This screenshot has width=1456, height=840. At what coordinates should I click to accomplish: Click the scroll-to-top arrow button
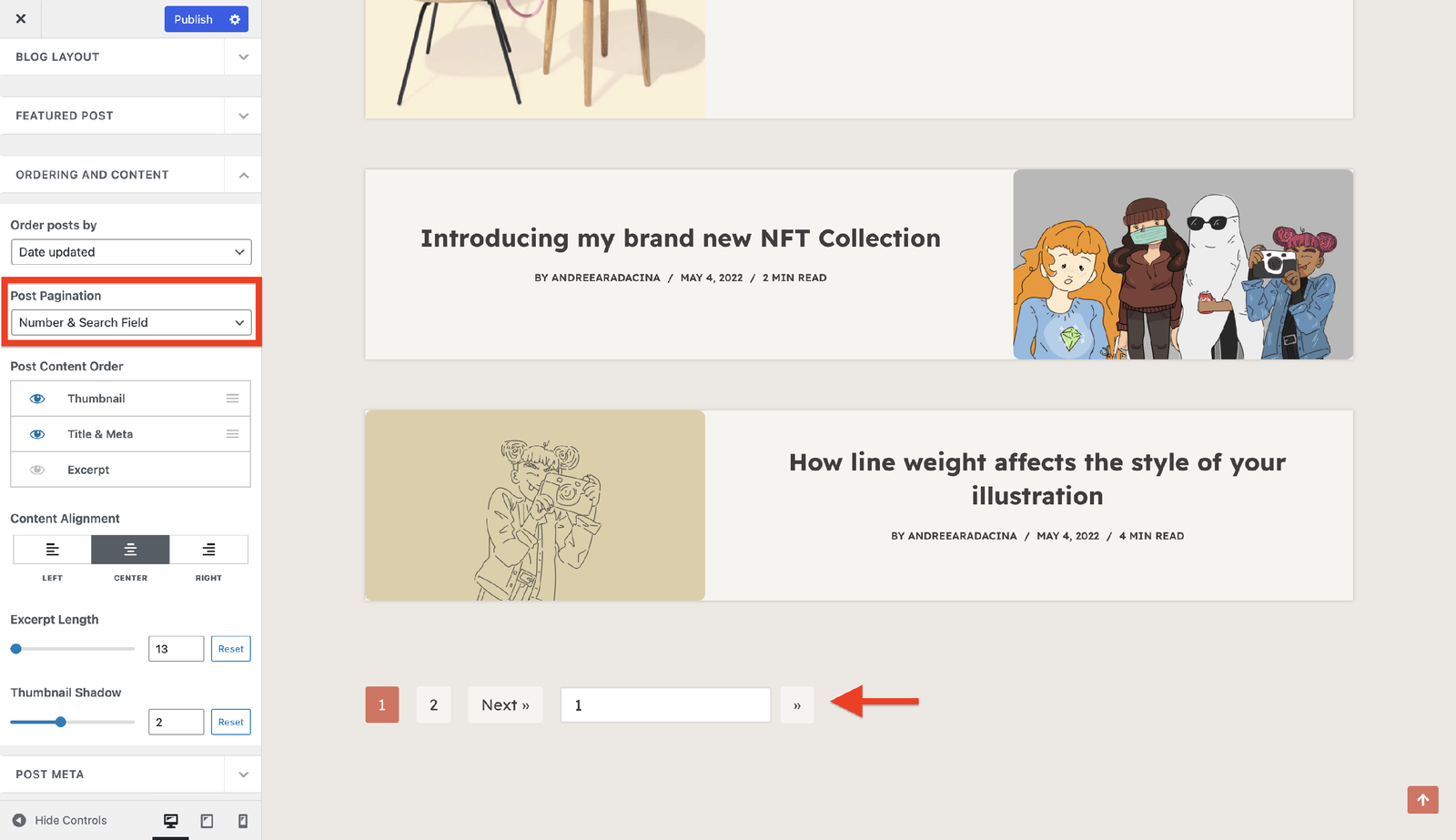tap(1422, 800)
